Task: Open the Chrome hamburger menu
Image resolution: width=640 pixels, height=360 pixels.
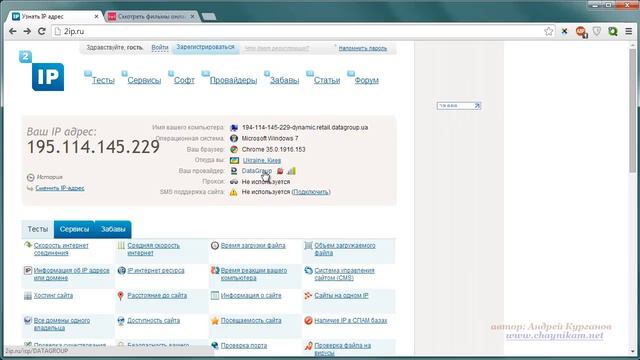Action: click(629, 31)
